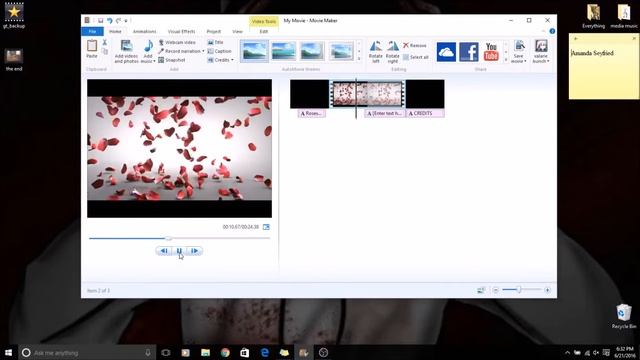This screenshot has height=360, width=640.
Task: Open Google Chrome from the taskbar
Action: pyautogui.click(x=225, y=353)
